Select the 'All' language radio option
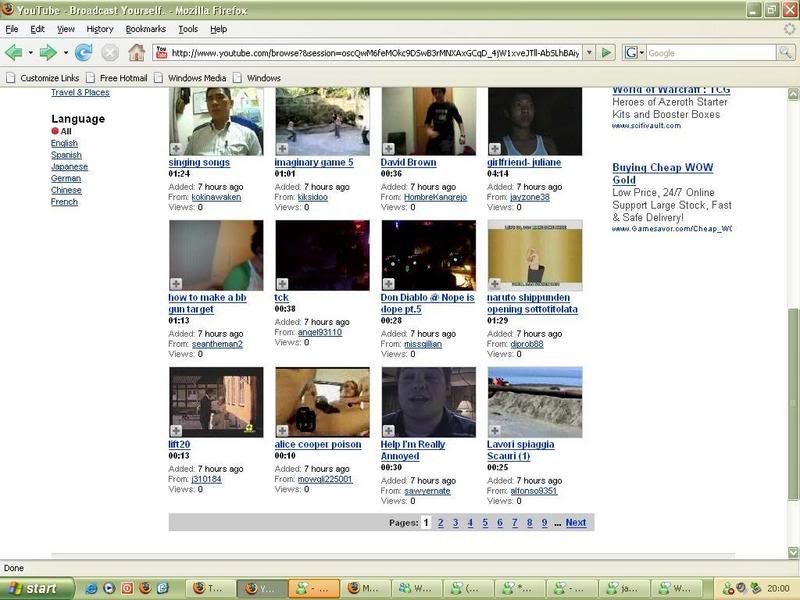This screenshot has height=600, width=800. point(55,131)
